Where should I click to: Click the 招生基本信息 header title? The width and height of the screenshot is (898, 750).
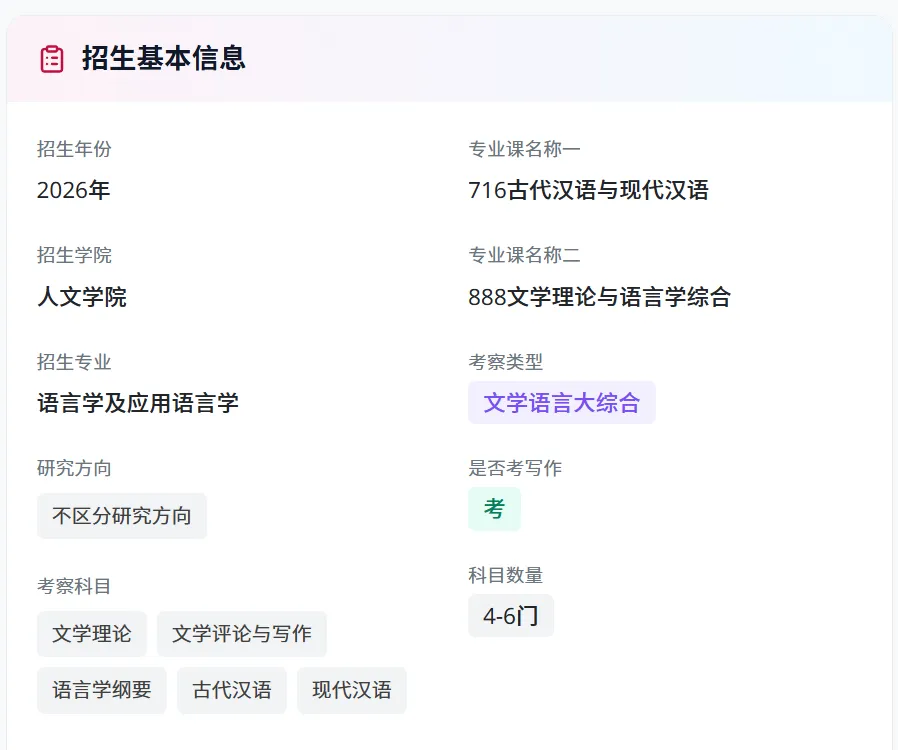pyautogui.click(x=164, y=59)
